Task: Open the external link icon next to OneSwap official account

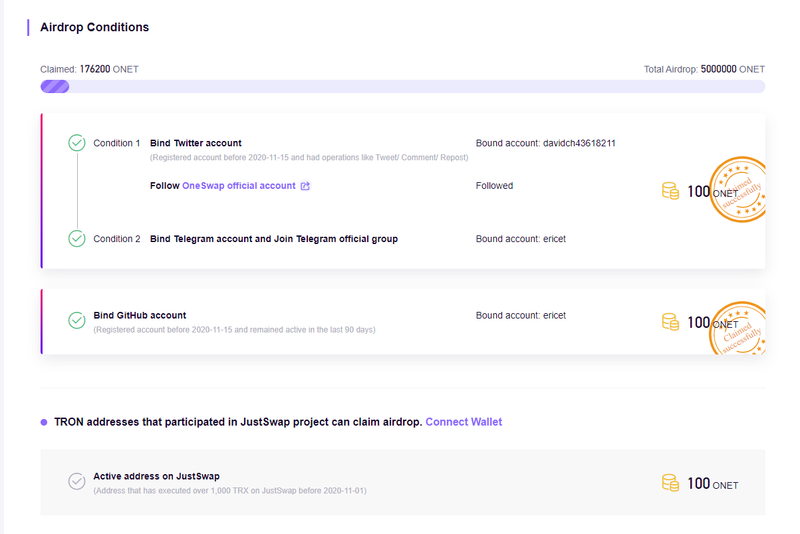Action: click(x=305, y=186)
